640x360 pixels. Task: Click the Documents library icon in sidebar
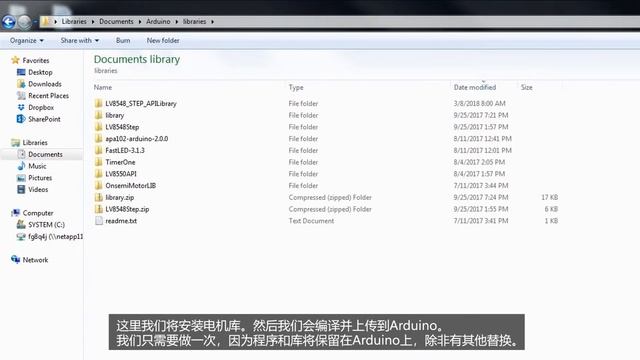[21, 154]
